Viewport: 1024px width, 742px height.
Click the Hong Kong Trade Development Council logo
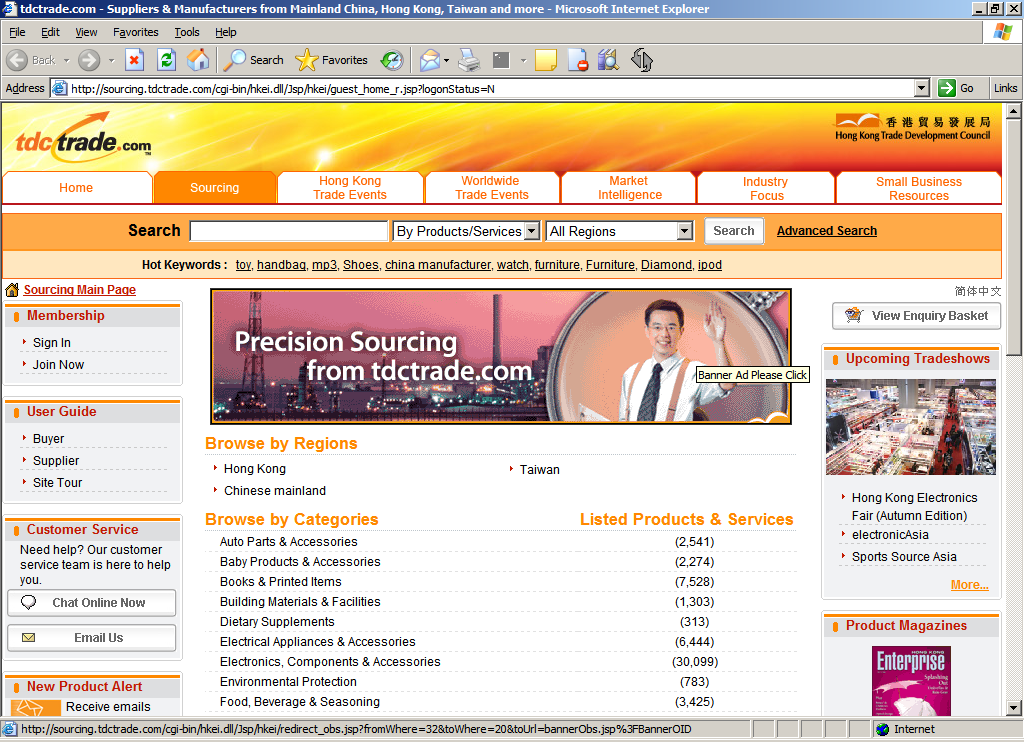pyautogui.click(x=912, y=127)
